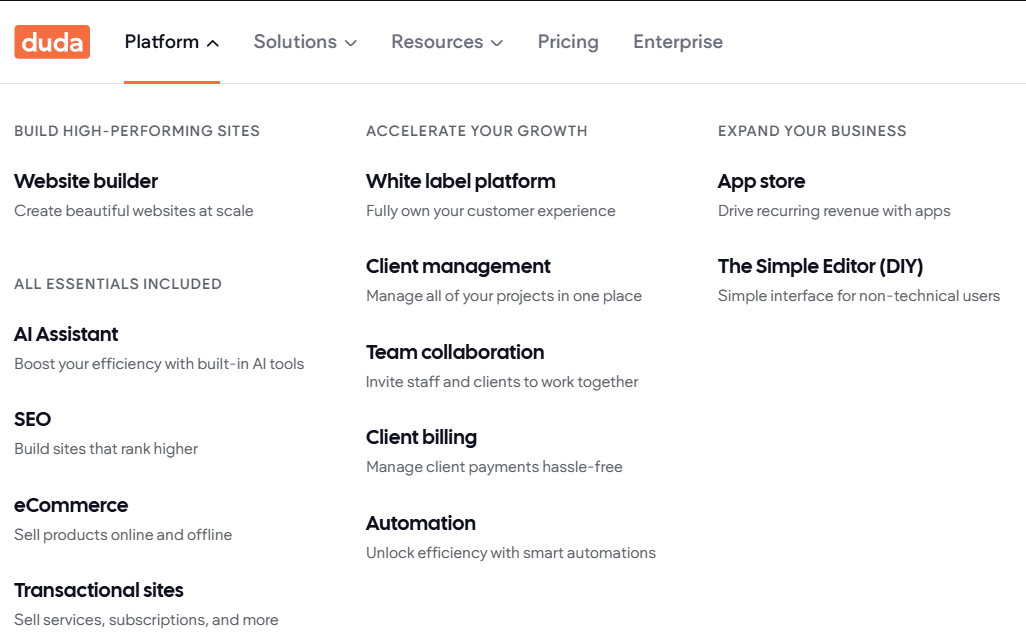Open Client billing link
Viewport: 1026px width, 642px height.
pos(421,437)
